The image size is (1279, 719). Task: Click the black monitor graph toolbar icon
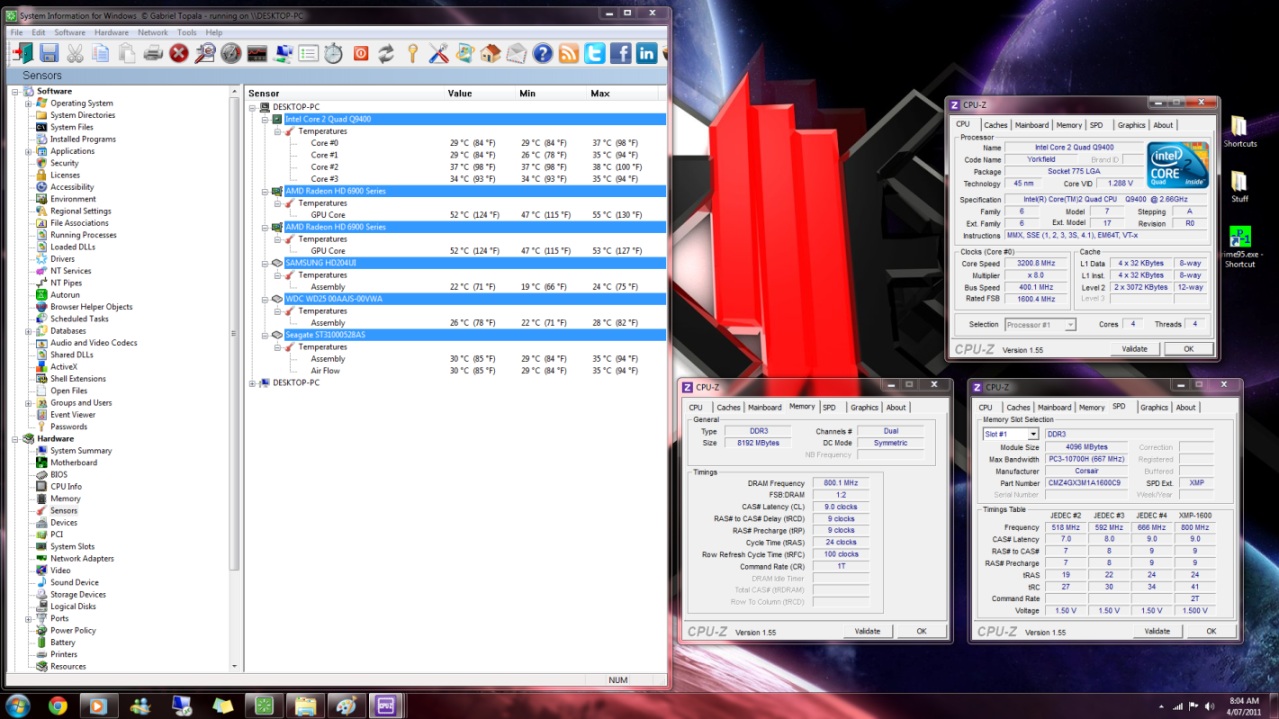(x=257, y=53)
